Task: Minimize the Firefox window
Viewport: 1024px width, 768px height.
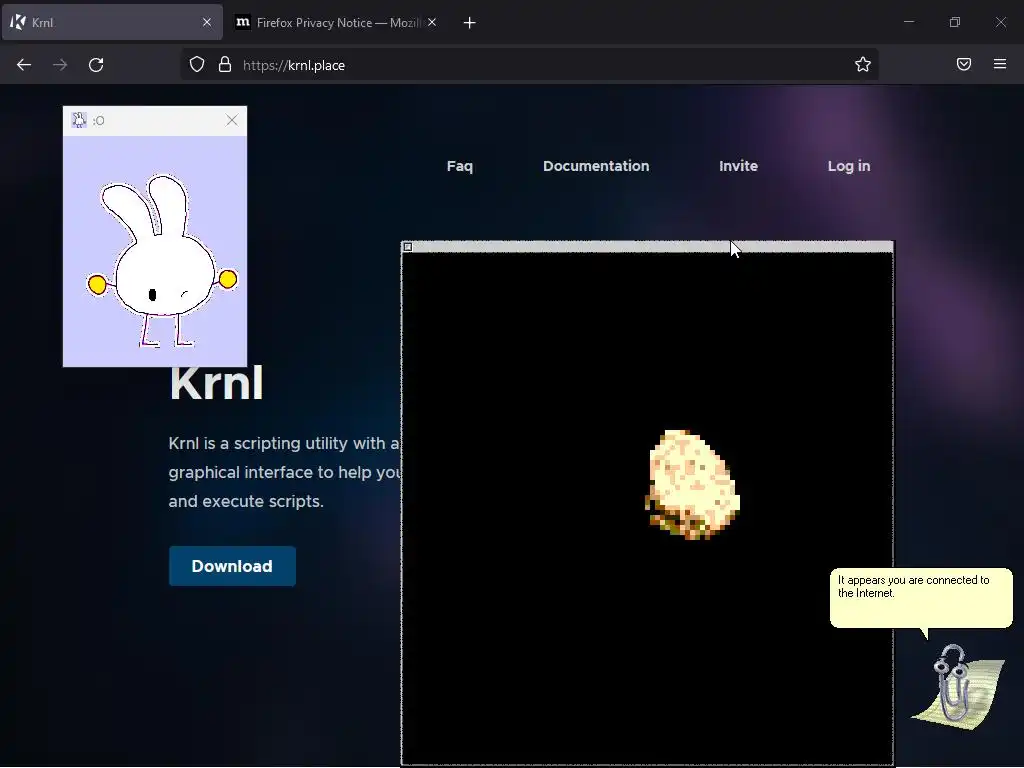Action: coord(908,22)
